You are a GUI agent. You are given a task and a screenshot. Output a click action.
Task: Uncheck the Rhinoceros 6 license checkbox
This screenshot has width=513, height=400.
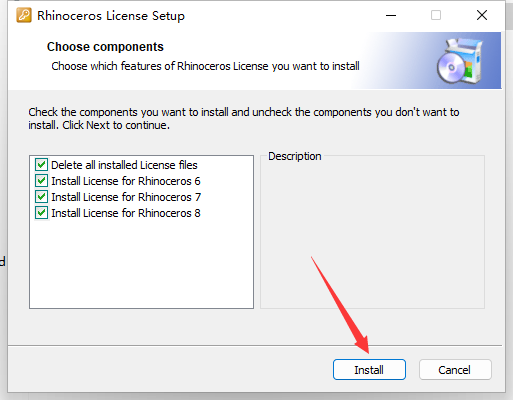tap(41, 181)
